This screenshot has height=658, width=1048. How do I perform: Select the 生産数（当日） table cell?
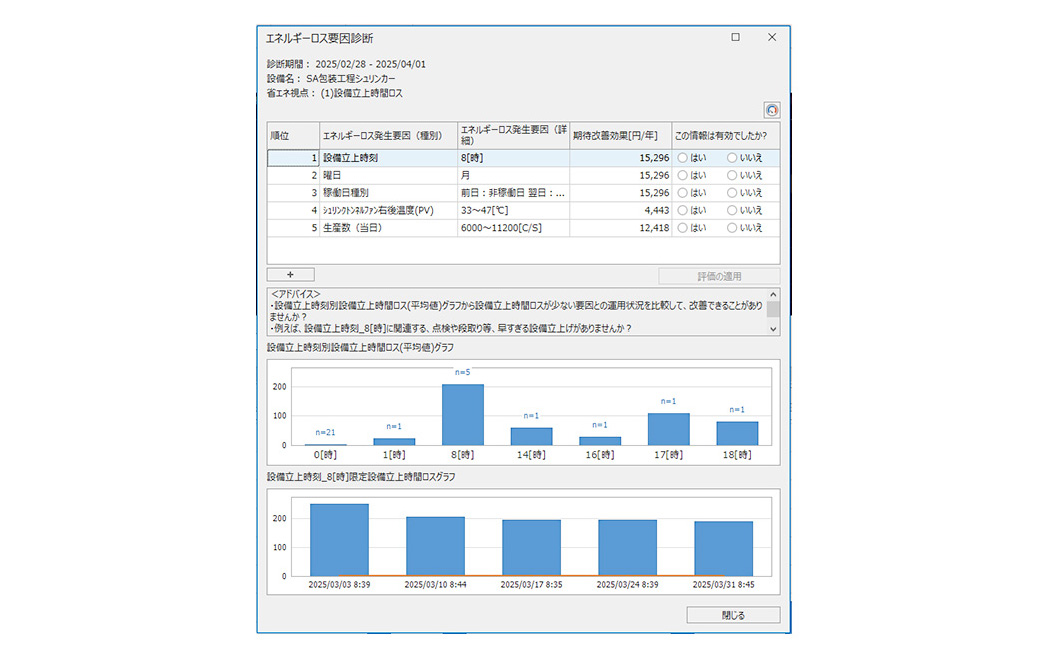coord(388,227)
